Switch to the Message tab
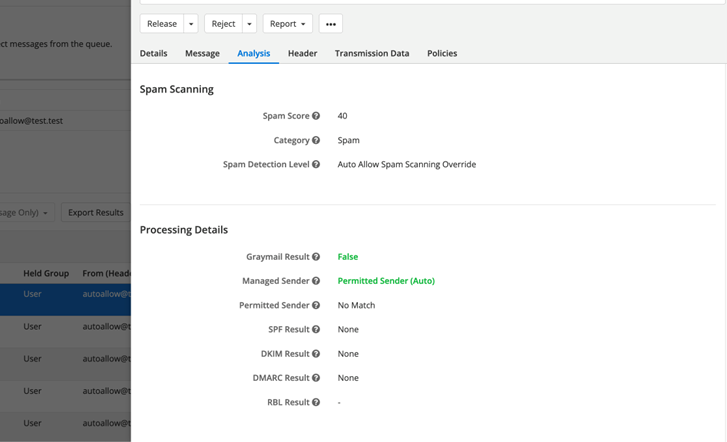 coord(202,54)
